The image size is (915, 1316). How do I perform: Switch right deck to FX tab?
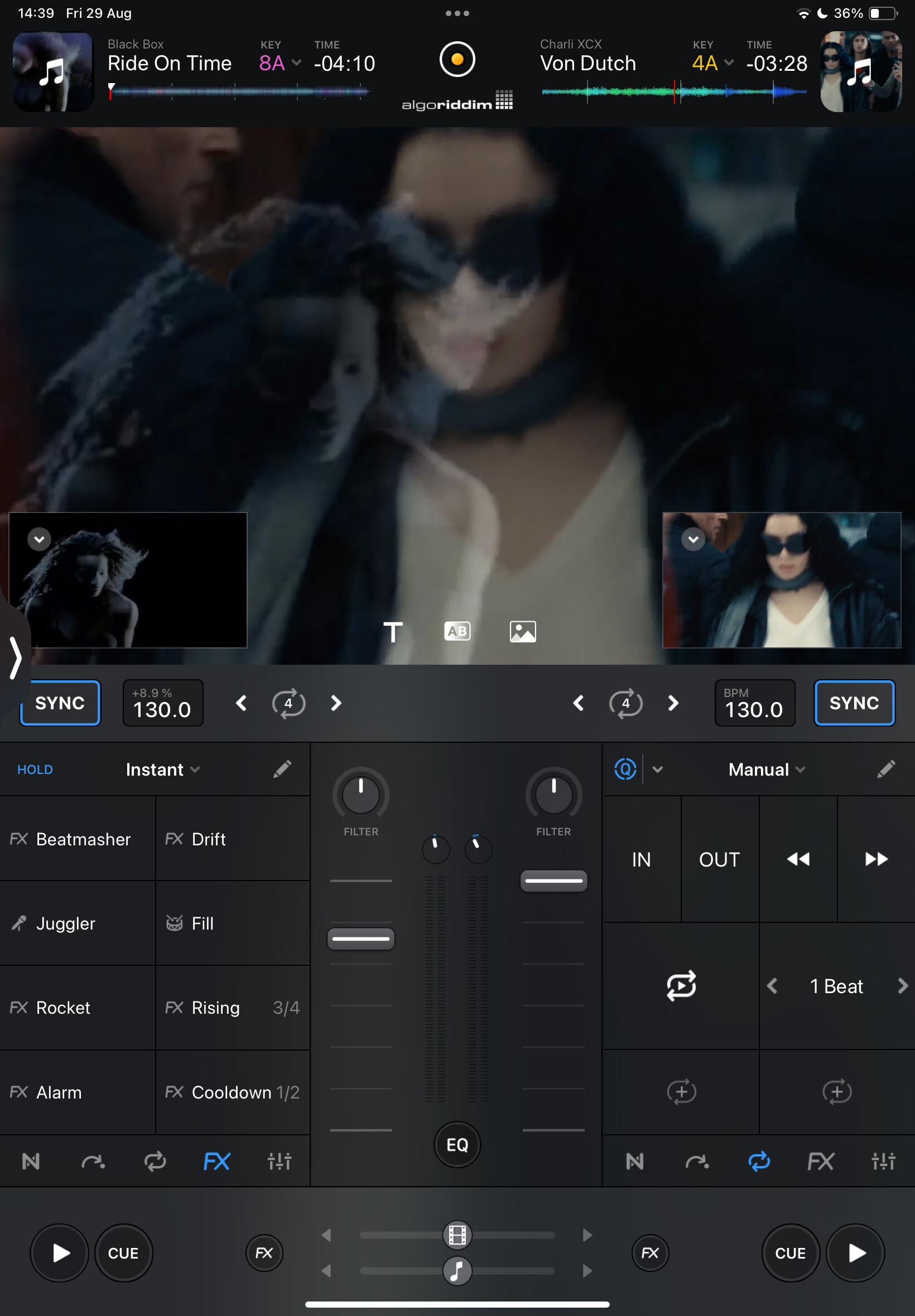point(821,1162)
